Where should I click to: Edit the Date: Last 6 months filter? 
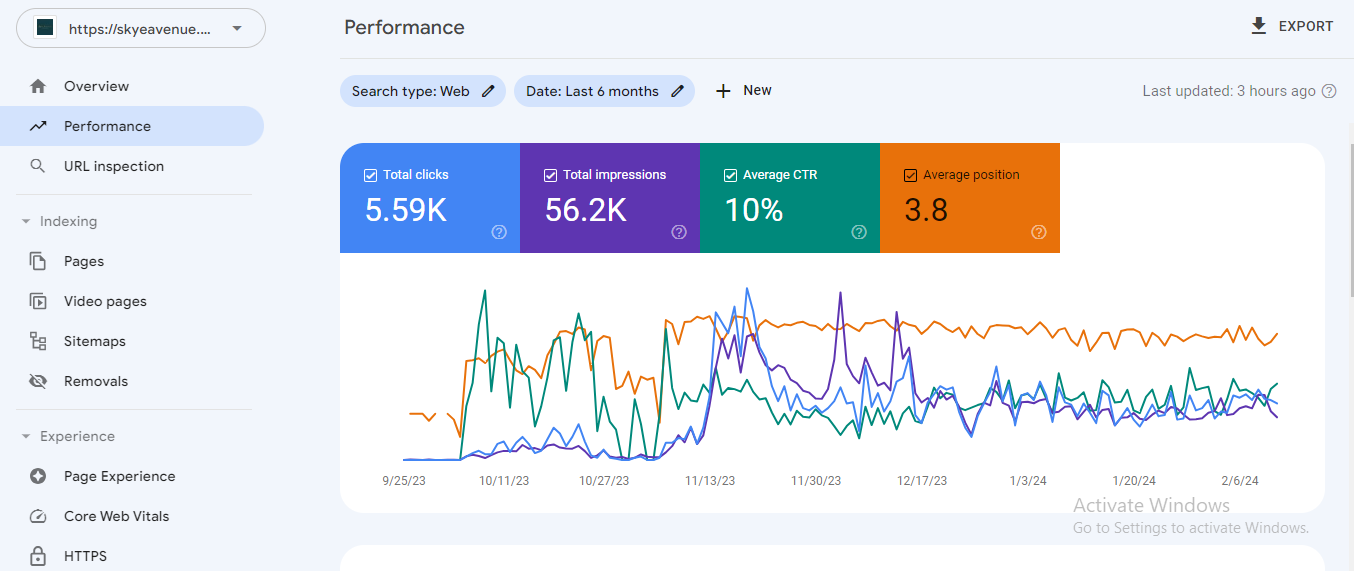click(x=604, y=91)
